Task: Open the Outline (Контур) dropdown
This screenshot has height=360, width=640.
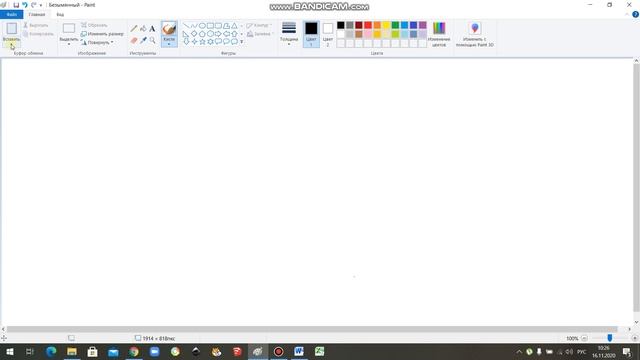Action: 259,25
